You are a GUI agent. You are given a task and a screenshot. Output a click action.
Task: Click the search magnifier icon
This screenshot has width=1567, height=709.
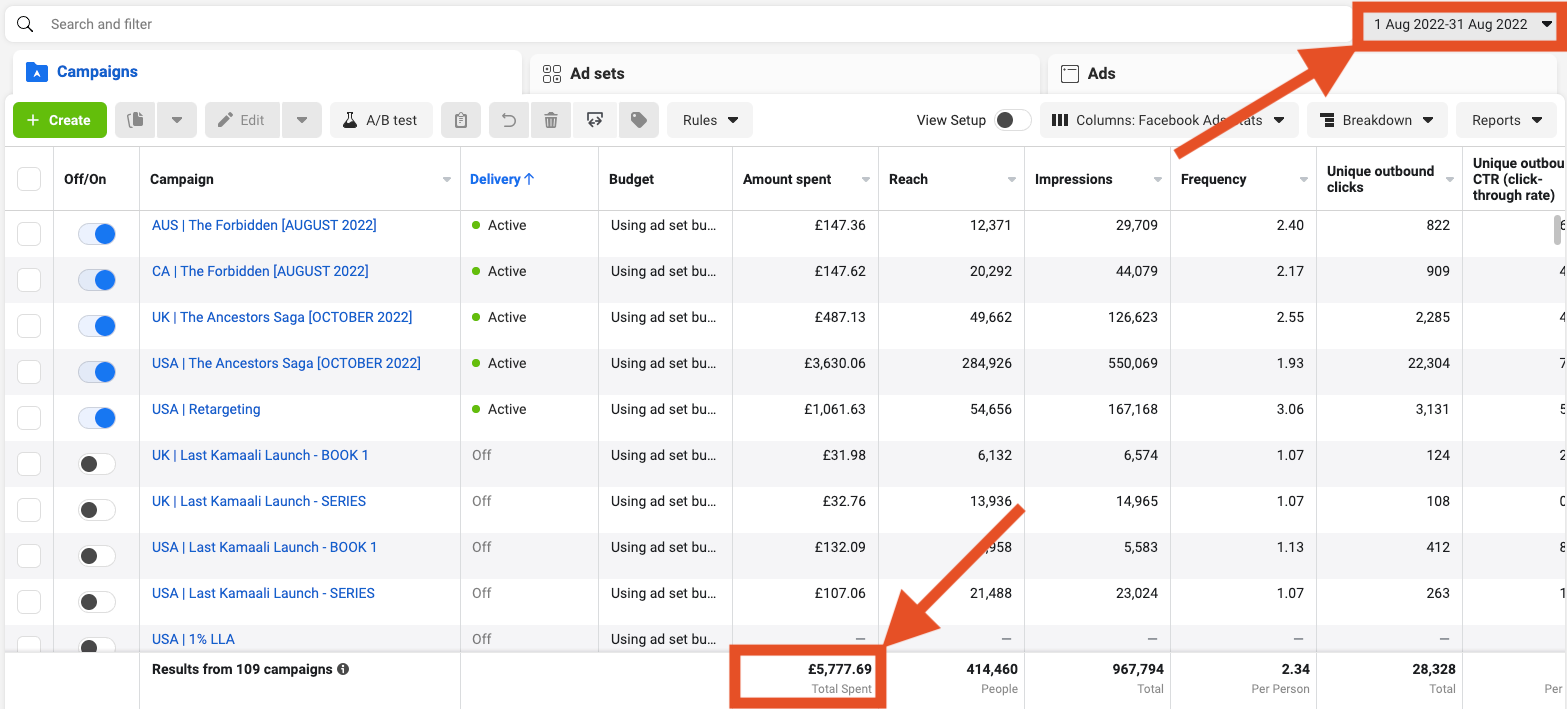click(26, 24)
